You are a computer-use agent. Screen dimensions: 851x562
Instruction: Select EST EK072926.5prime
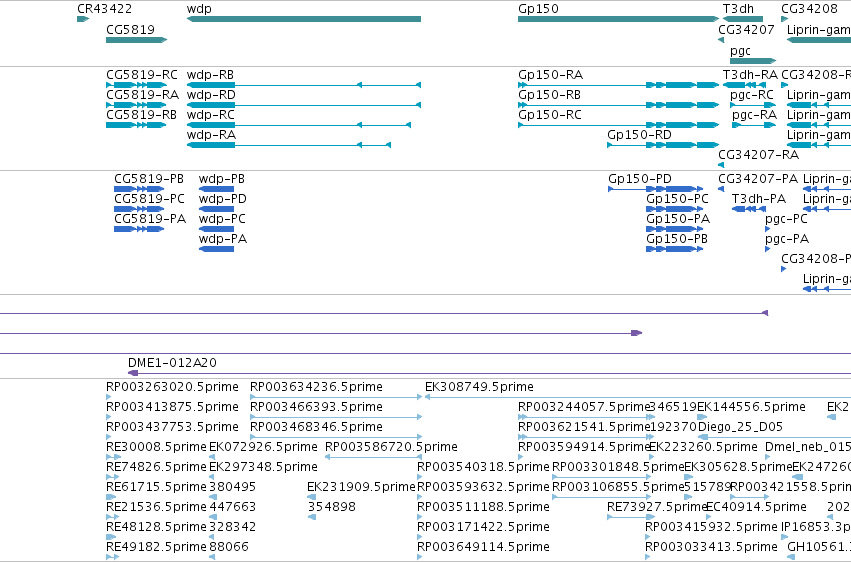[x=212, y=458]
